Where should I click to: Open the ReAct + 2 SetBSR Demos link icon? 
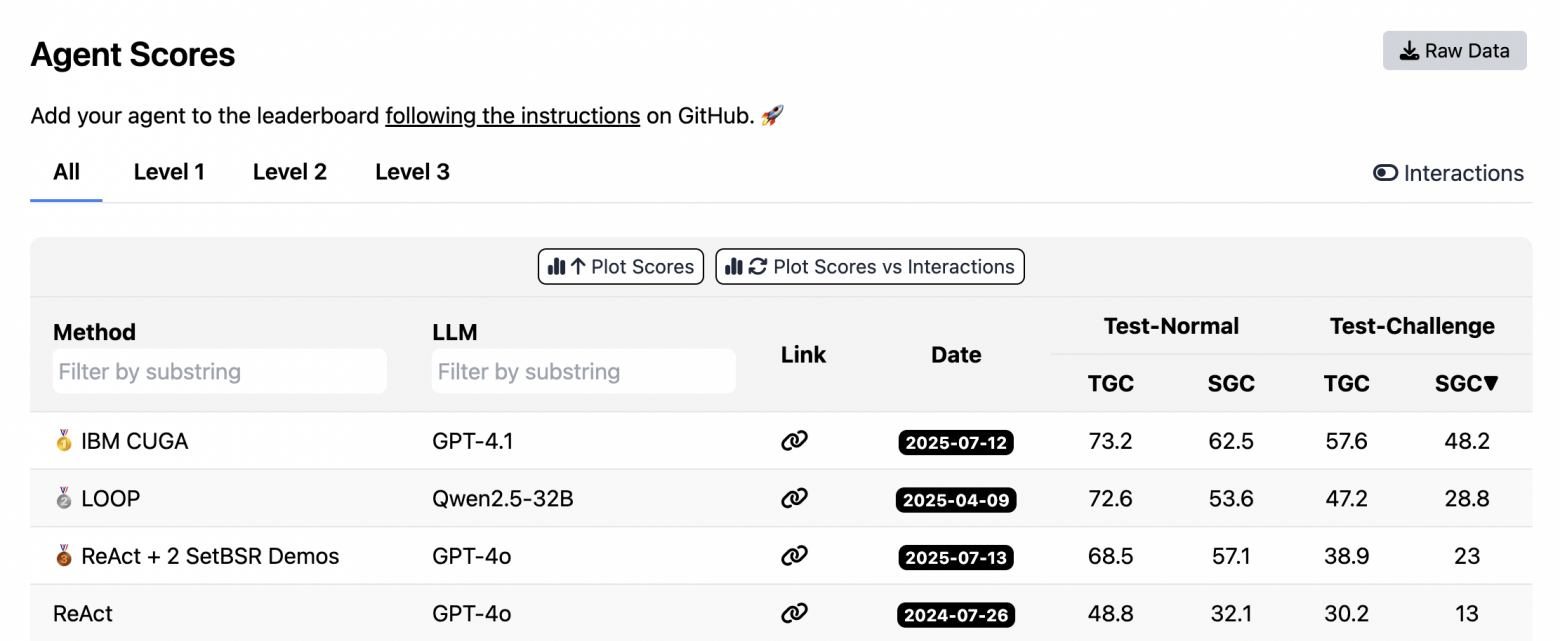pos(794,556)
